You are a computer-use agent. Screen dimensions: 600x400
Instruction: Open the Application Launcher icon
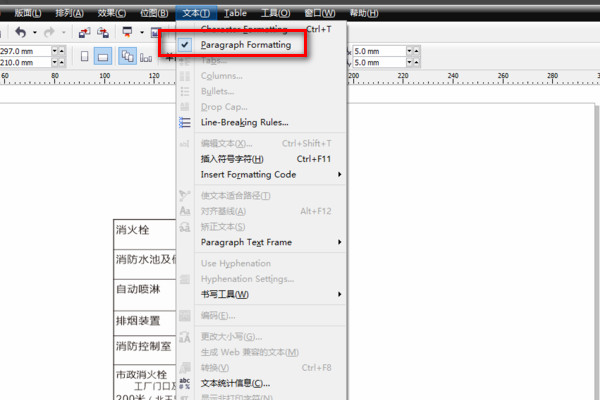(x=127, y=32)
